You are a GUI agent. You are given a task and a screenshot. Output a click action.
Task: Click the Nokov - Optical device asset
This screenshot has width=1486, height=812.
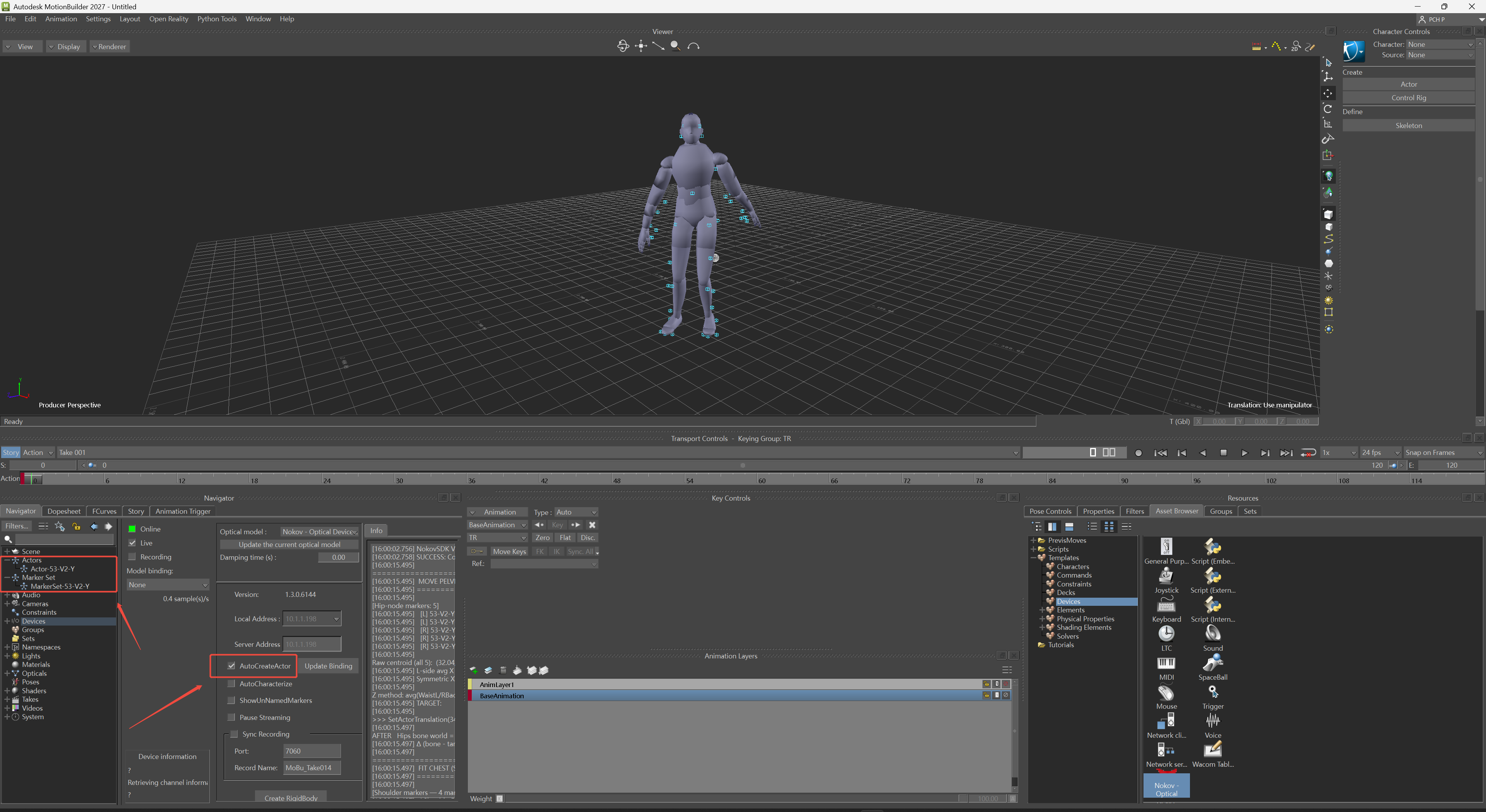tap(1166, 785)
